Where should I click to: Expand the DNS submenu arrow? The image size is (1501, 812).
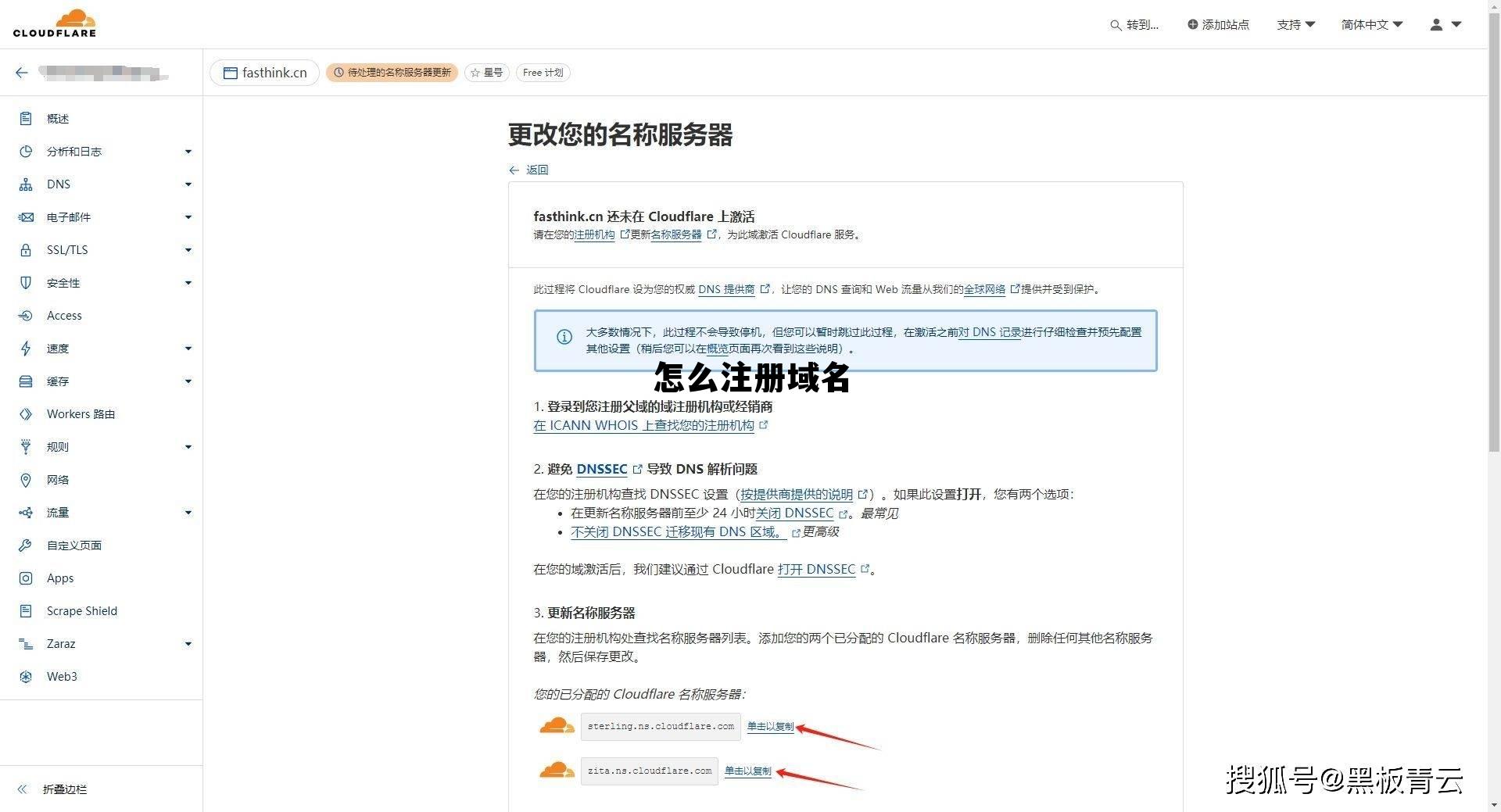pos(188,184)
